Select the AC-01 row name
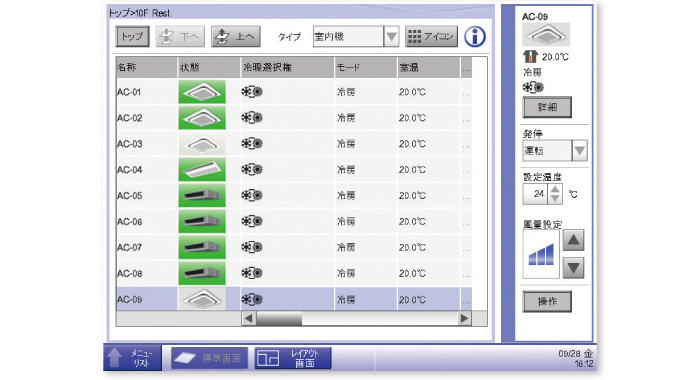Image resolution: width=690 pixels, height=380 pixels. [x=129, y=92]
